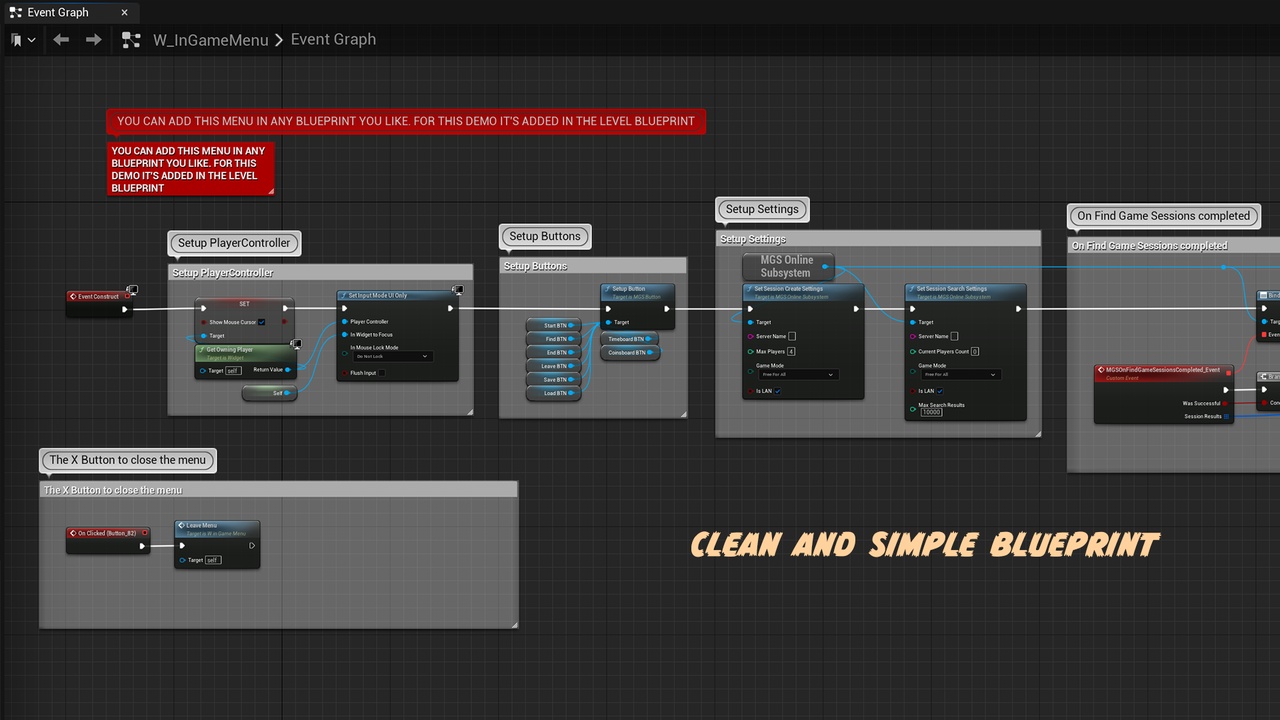Toggle Is LAN in Set Session Create Settings
Viewport: 1280px width, 720px height.
point(777,391)
